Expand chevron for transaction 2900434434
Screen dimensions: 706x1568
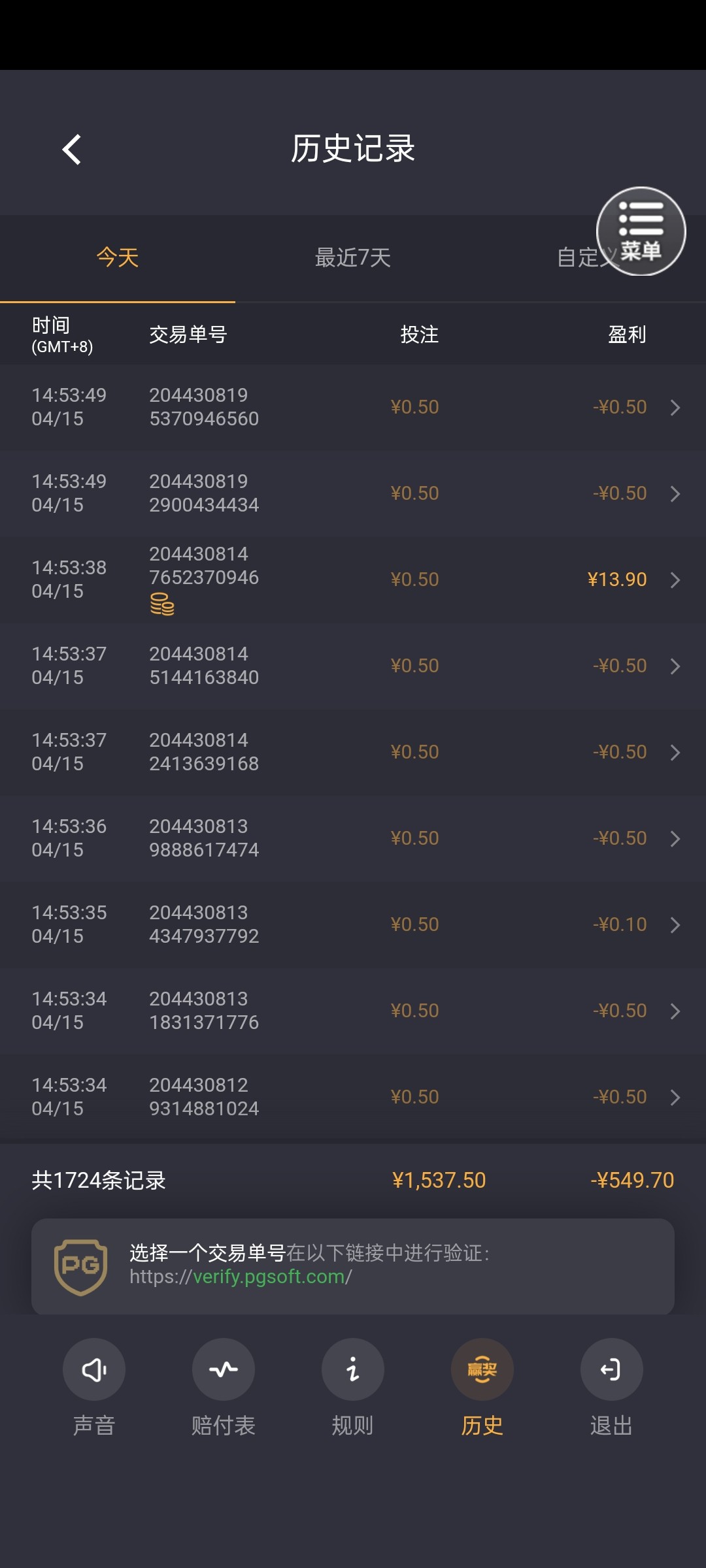pos(675,494)
